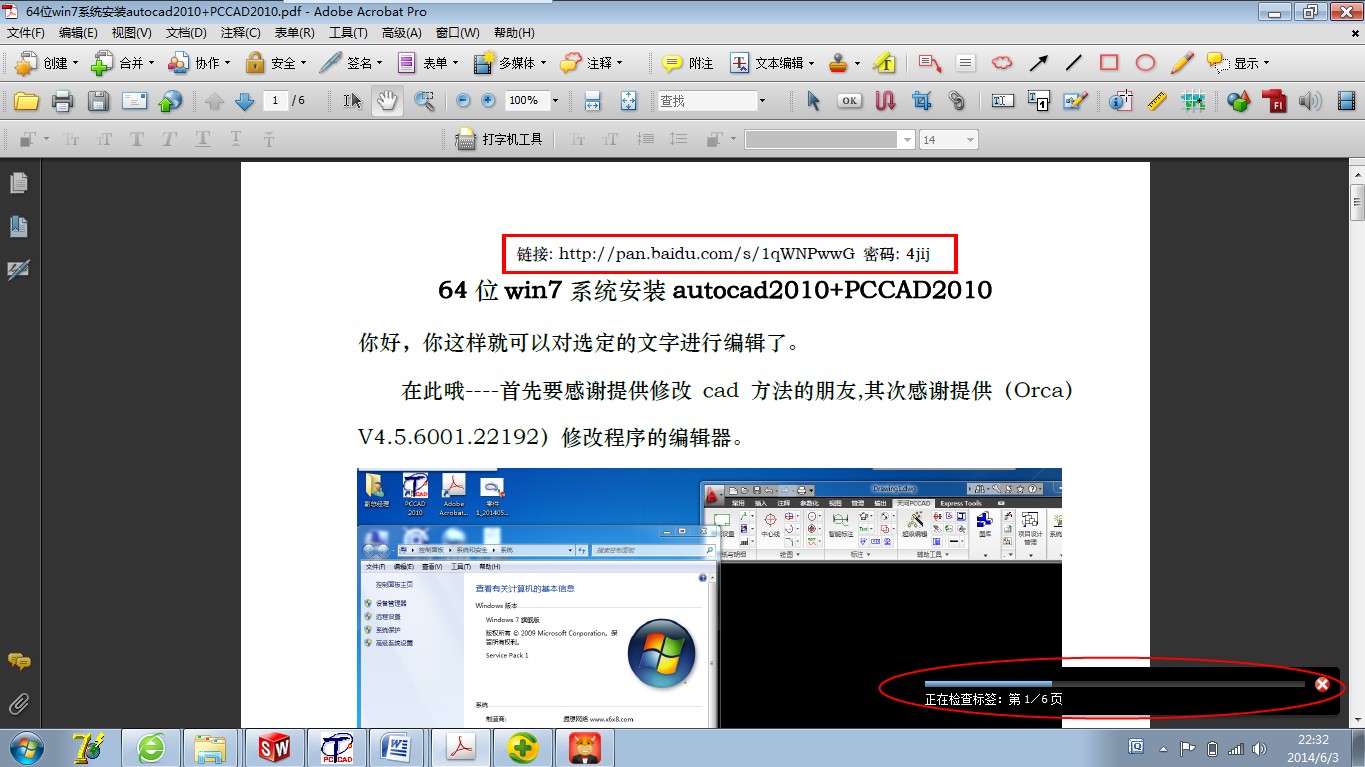This screenshot has height=767, width=1365.
Task: Click the email envelope icon in the toolbar
Action: (x=134, y=101)
